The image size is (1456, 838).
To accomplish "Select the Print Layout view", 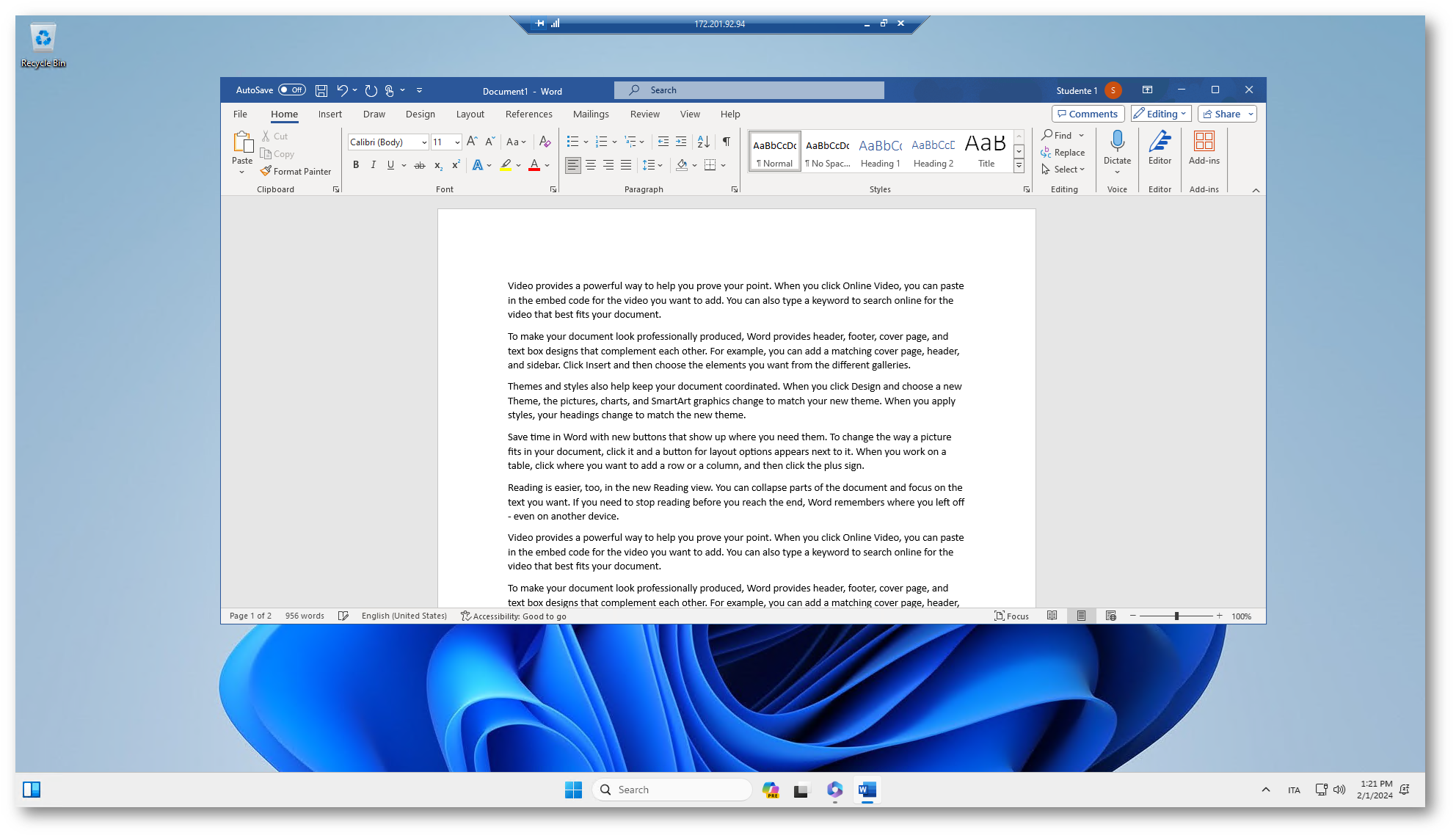I will tap(1081, 616).
